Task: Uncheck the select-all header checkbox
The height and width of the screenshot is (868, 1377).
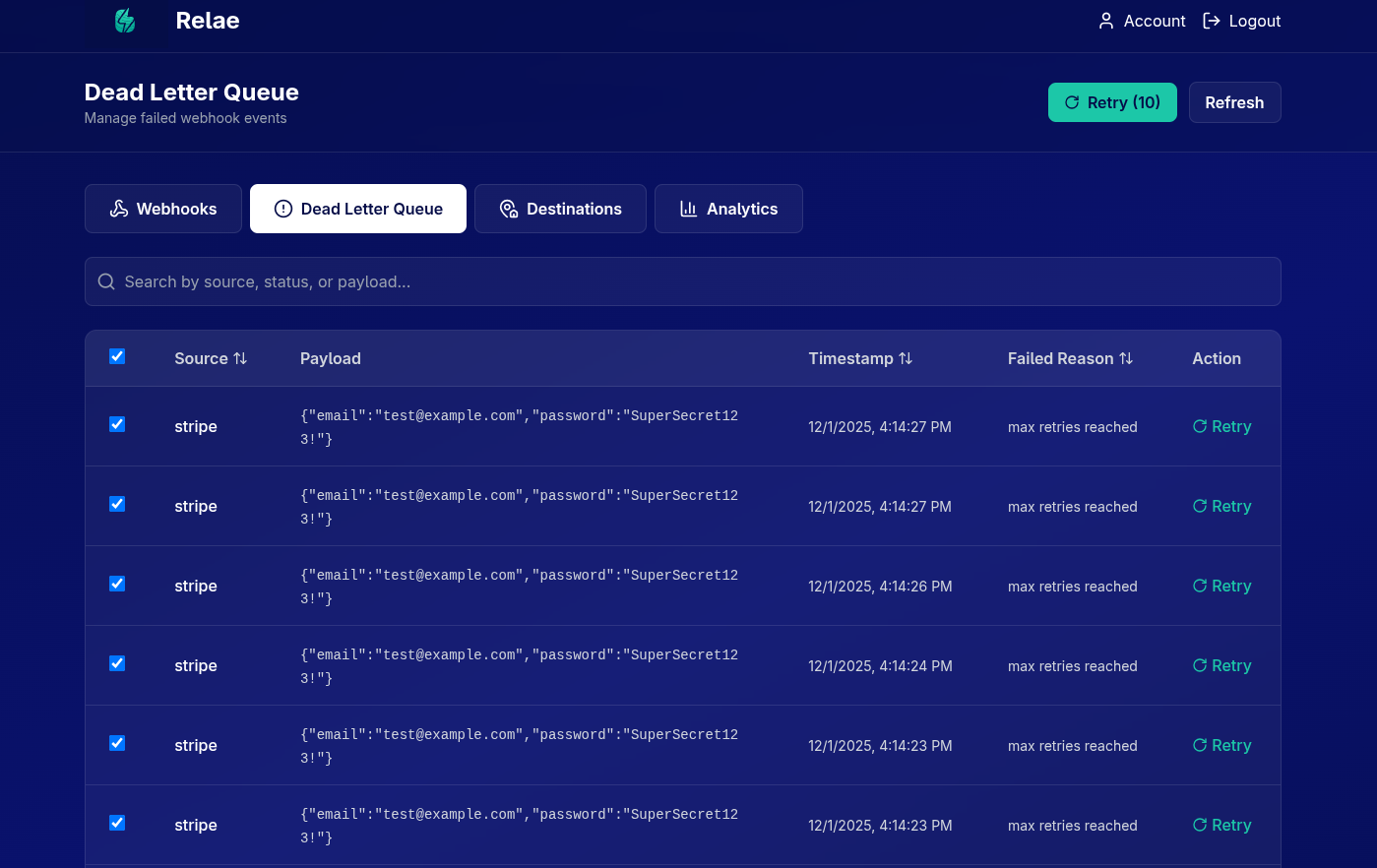Action: tap(117, 356)
